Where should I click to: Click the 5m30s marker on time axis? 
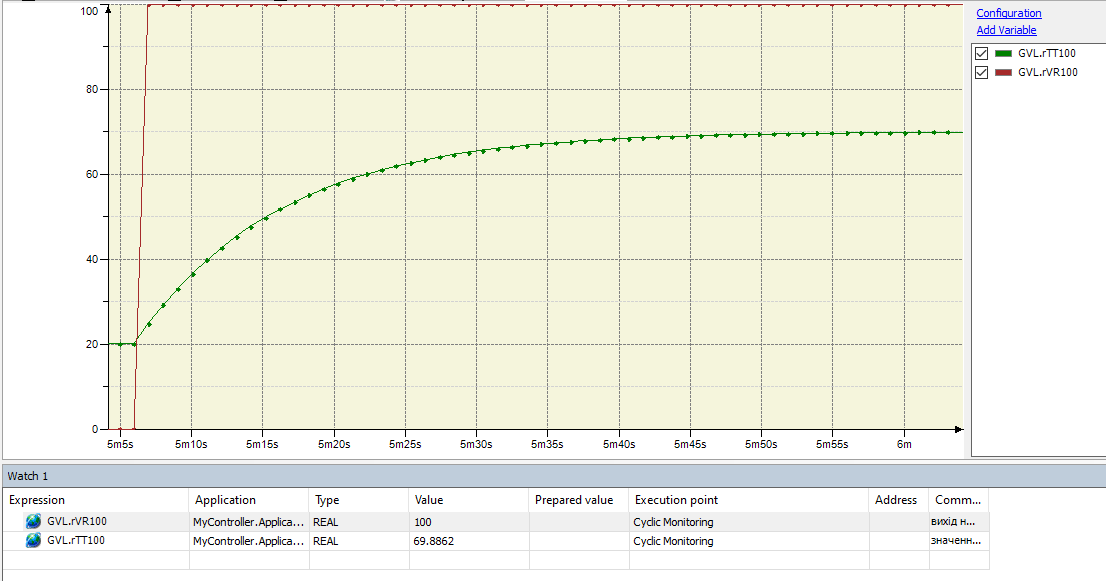tap(476, 444)
